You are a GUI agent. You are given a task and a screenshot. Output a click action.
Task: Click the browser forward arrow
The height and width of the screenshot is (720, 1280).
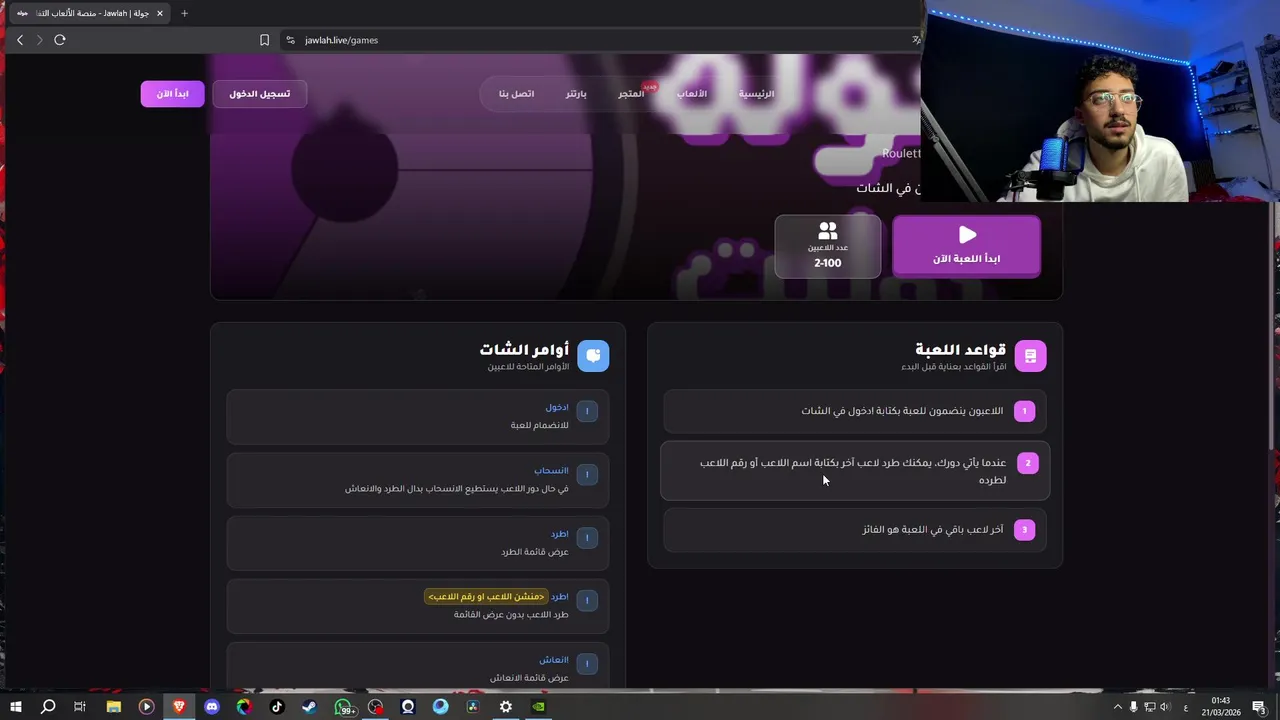tap(39, 40)
